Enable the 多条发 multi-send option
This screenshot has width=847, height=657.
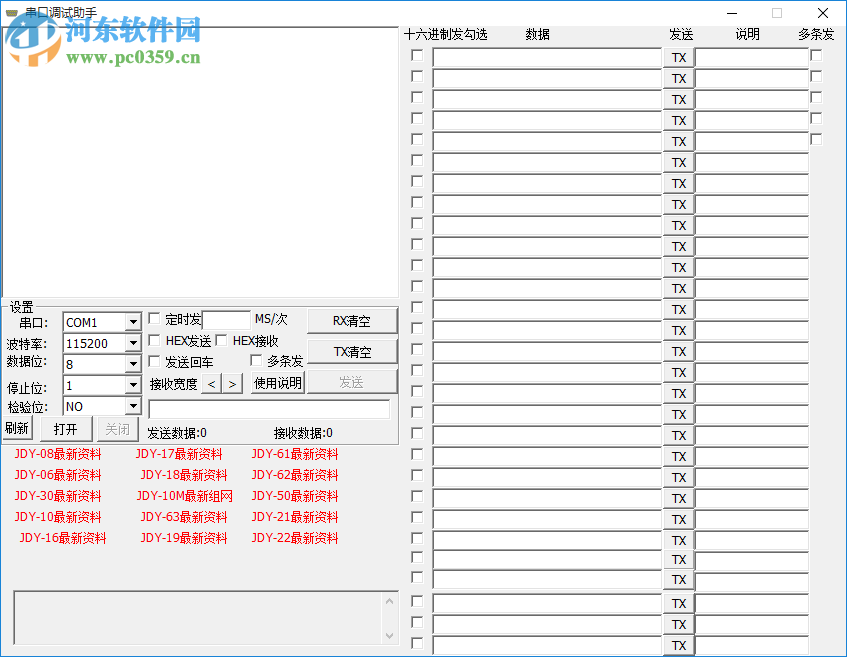click(x=257, y=361)
